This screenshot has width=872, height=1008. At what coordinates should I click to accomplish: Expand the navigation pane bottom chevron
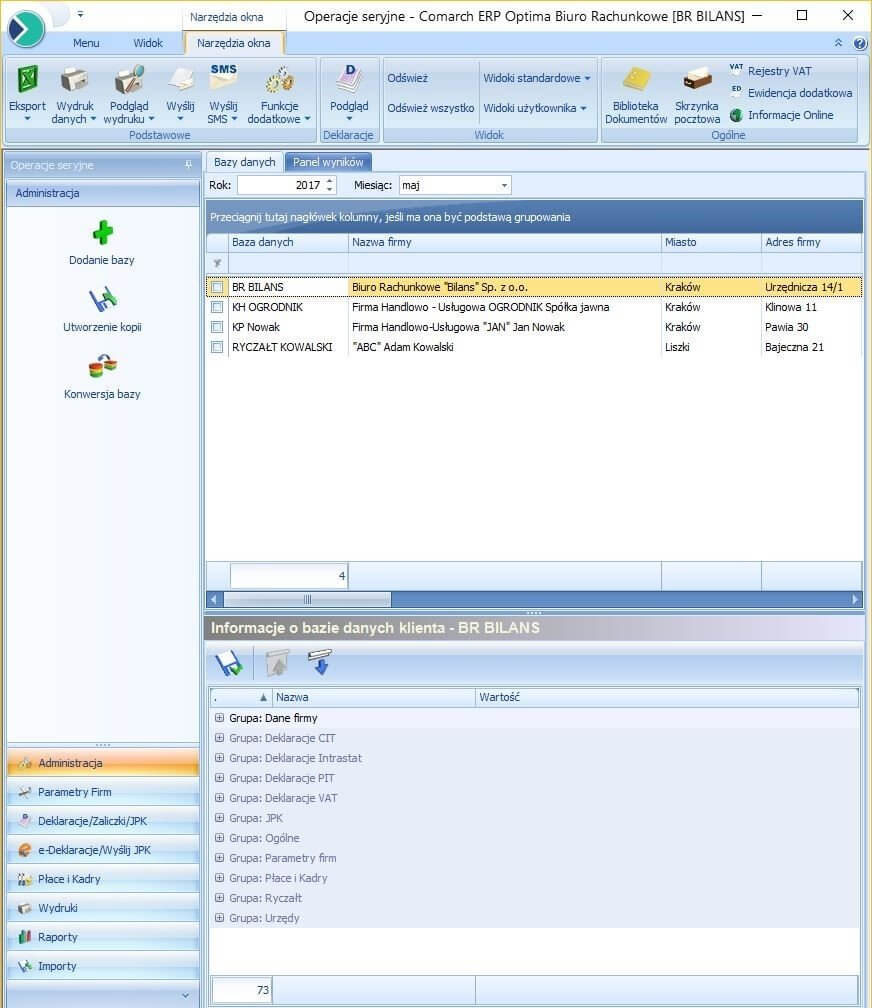185,995
